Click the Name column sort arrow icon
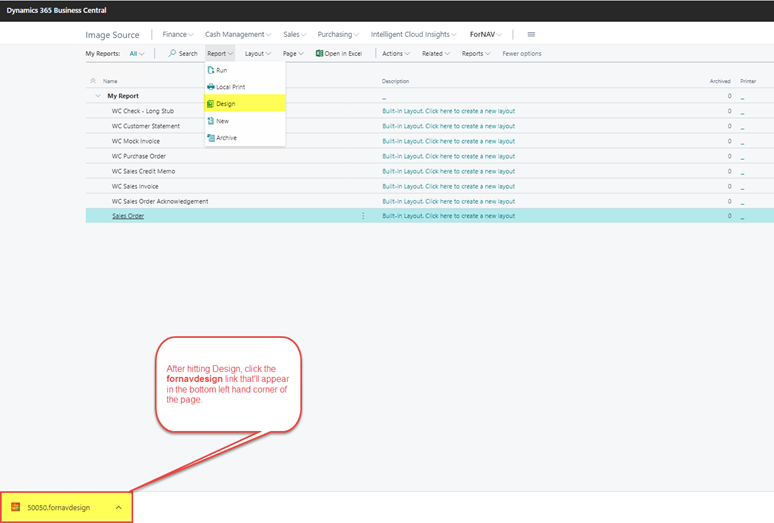 pos(93,81)
